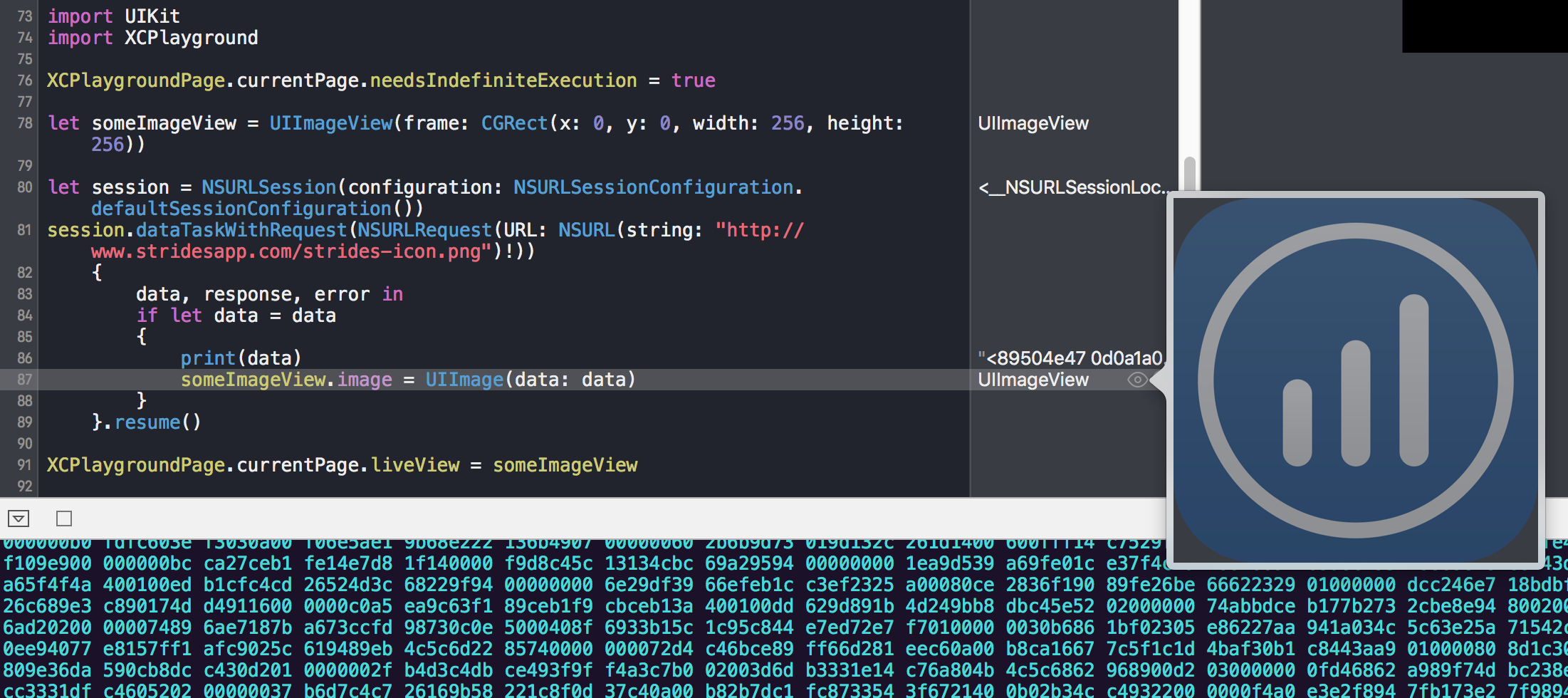Click console hex value 6ad20200
1568x698 pixels.
[x=48, y=627]
